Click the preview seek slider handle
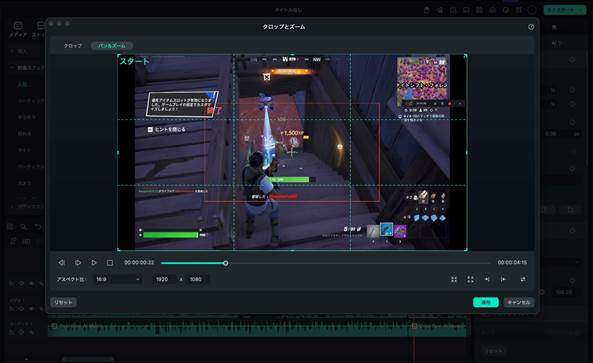 pyautogui.click(x=226, y=263)
